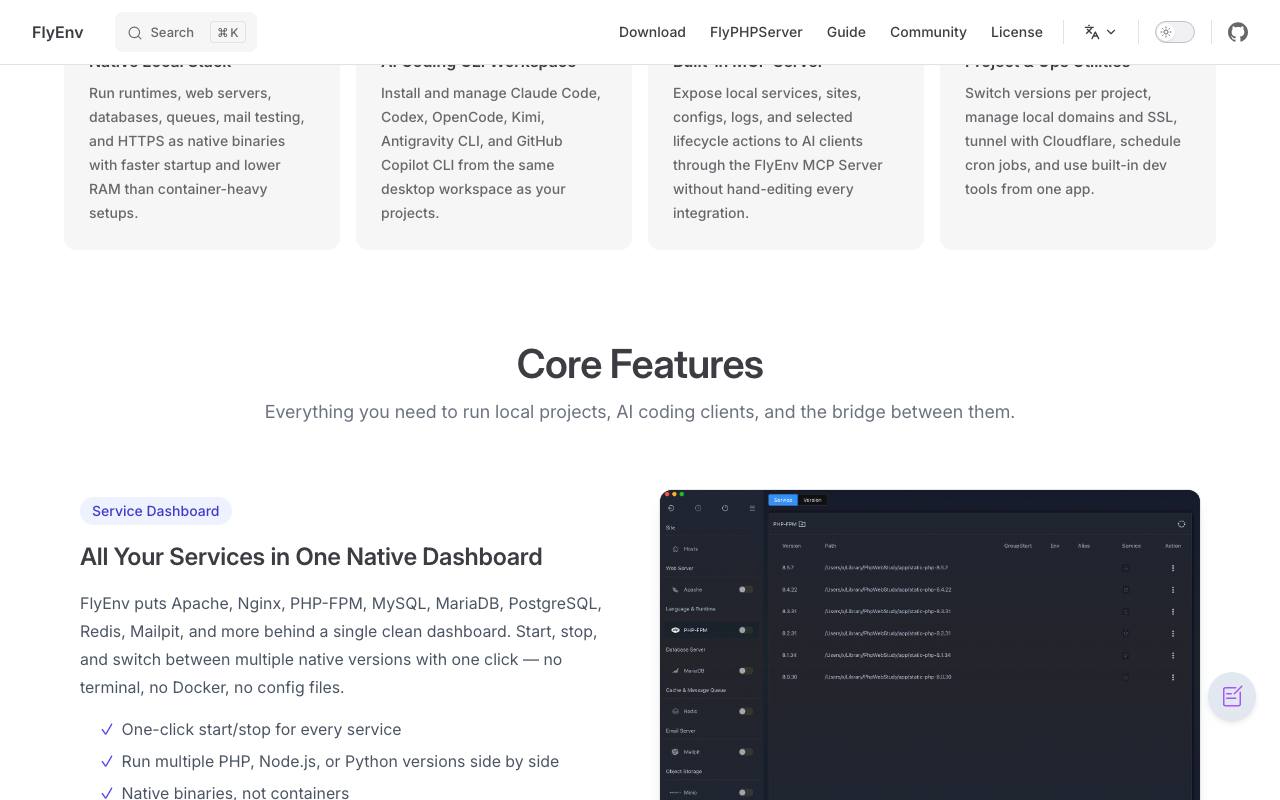
Task: Open the Search box
Action: (x=186, y=32)
